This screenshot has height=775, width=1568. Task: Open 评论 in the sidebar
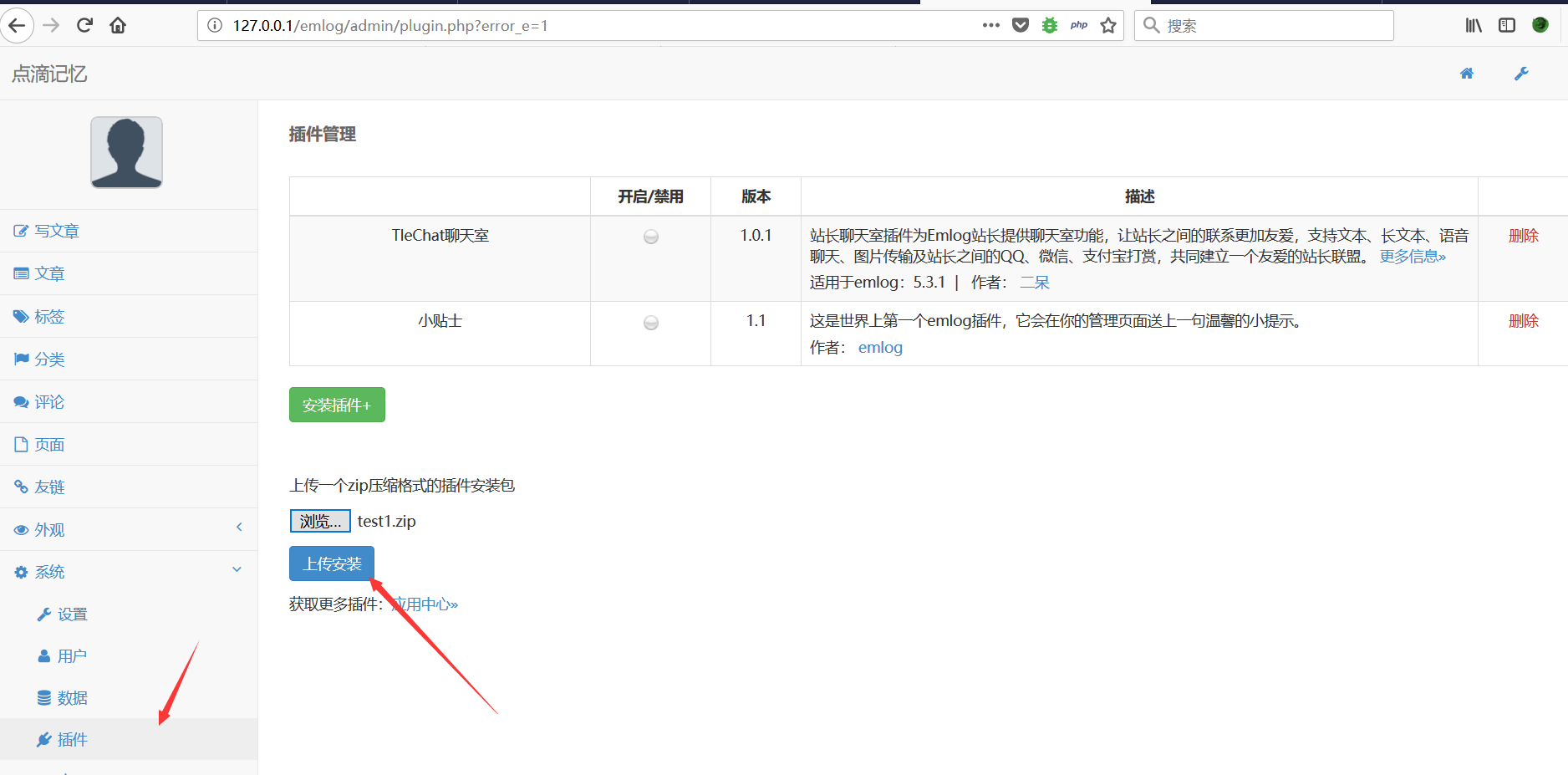click(129, 401)
